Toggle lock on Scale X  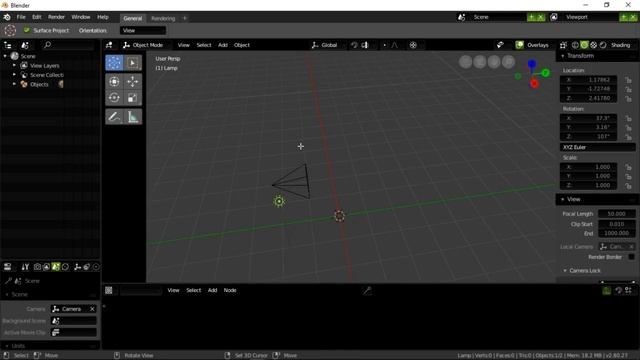[628, 167]
